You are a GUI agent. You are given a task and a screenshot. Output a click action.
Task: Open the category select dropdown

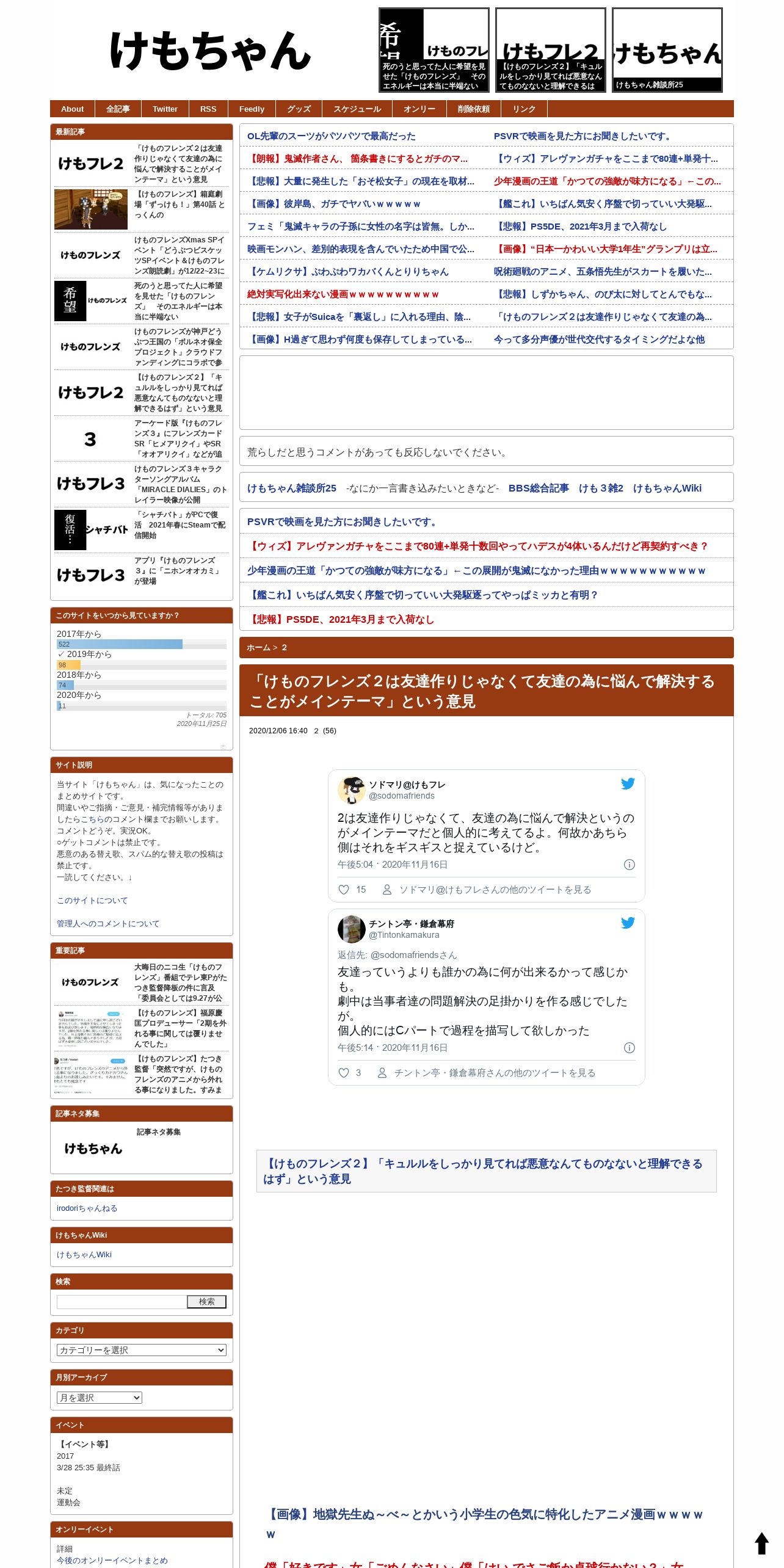click(142, 1350)
